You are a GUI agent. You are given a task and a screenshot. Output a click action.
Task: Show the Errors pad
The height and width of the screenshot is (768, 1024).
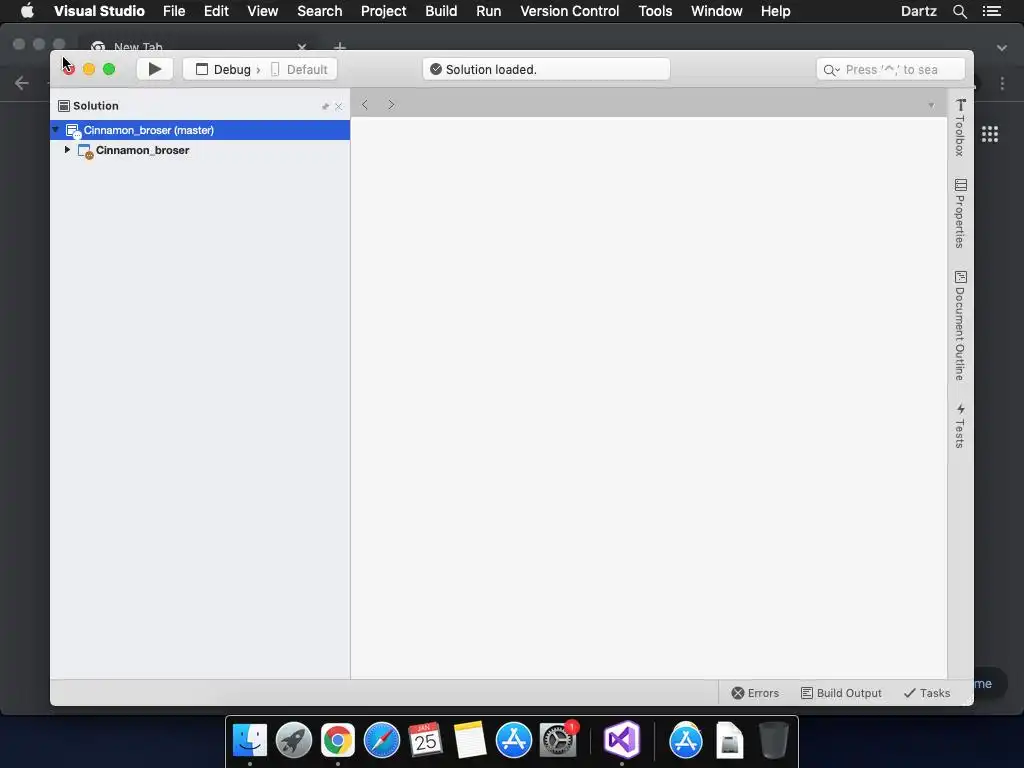755,693
